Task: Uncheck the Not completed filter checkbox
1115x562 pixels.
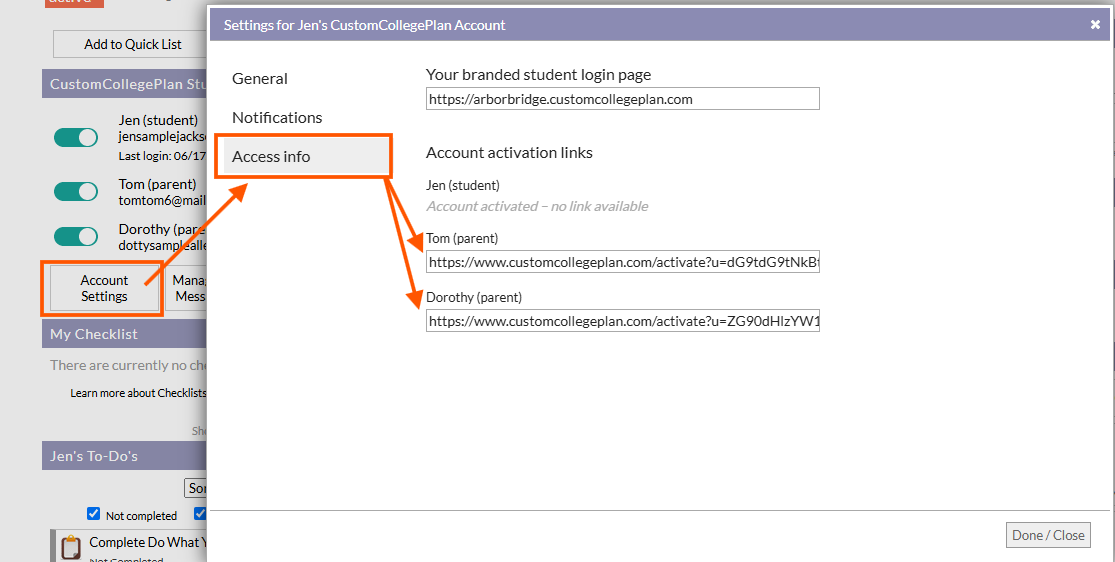Action: [x=94, y=514]
